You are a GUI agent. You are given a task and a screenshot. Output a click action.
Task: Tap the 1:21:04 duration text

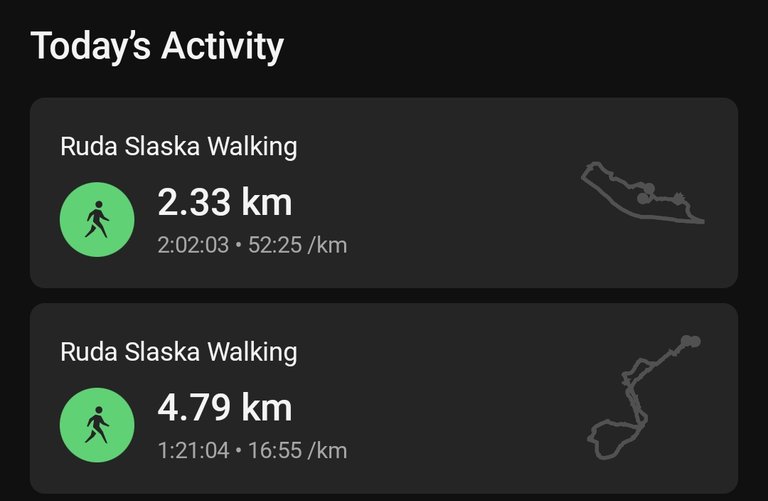193,450
